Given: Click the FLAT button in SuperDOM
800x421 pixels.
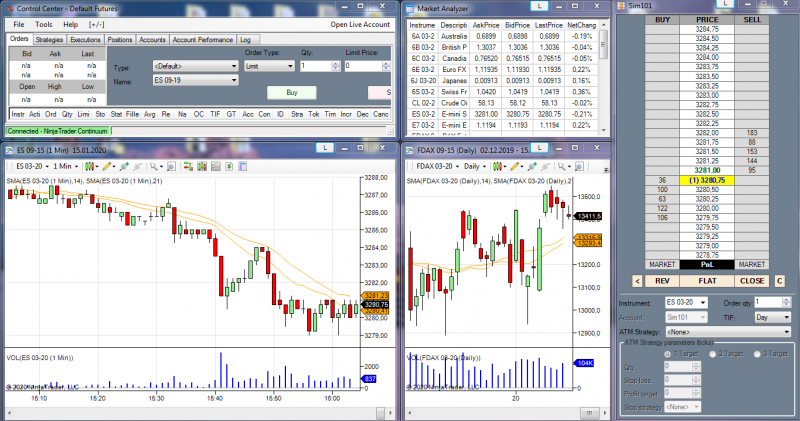Looking at the screenshot, I should point(707,281).
